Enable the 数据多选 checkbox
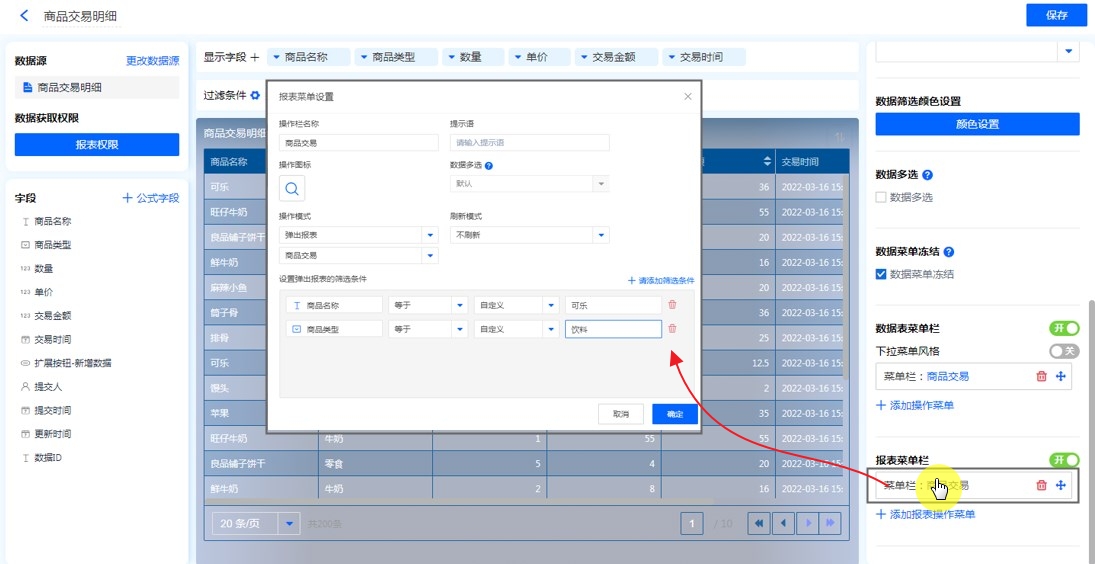1095x564 pixels. (x=881, y=198)
